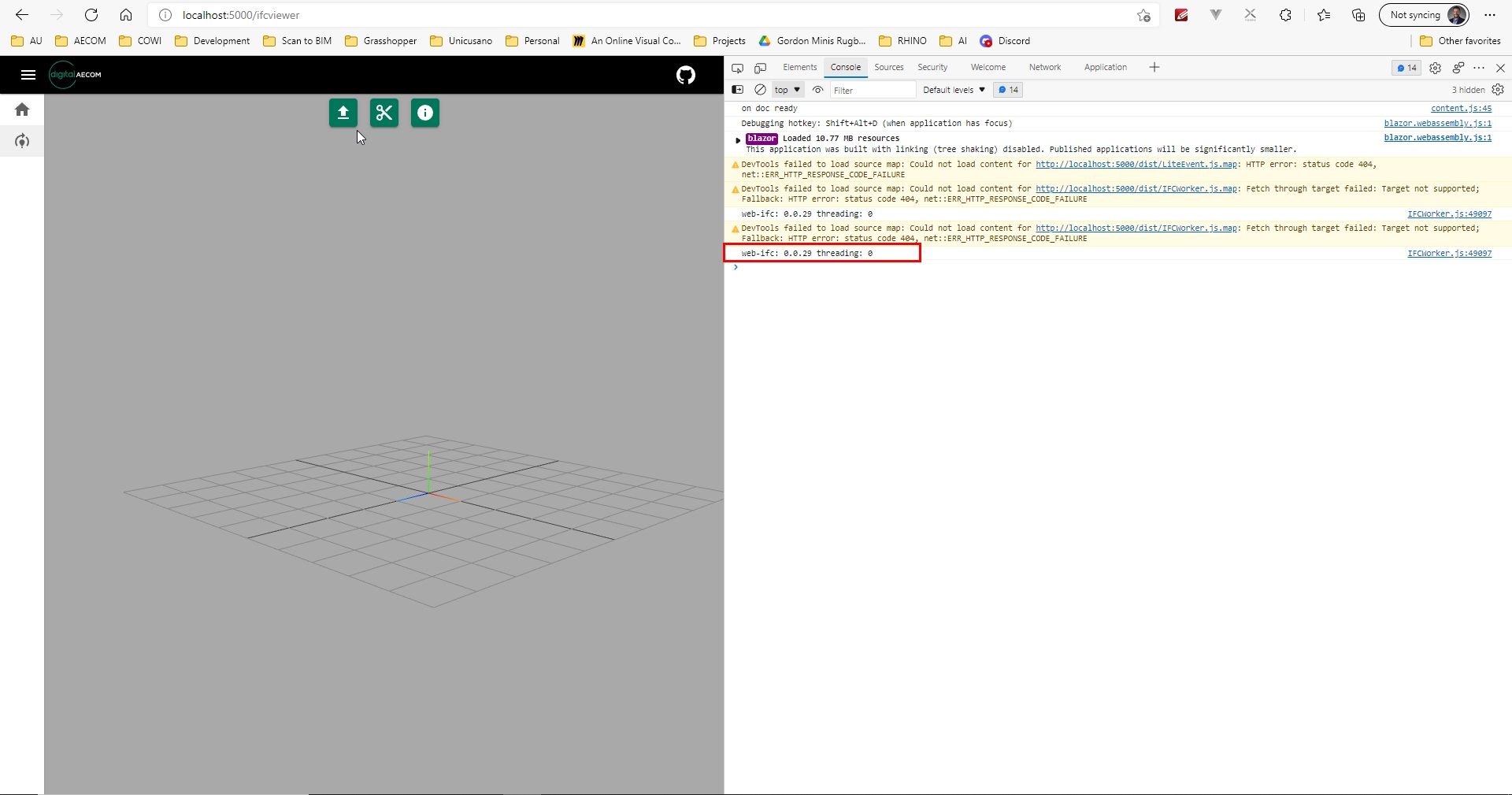Open DevTools more options ellipsis
This screenshot has height=795, width=1512.
(1479, 68)
